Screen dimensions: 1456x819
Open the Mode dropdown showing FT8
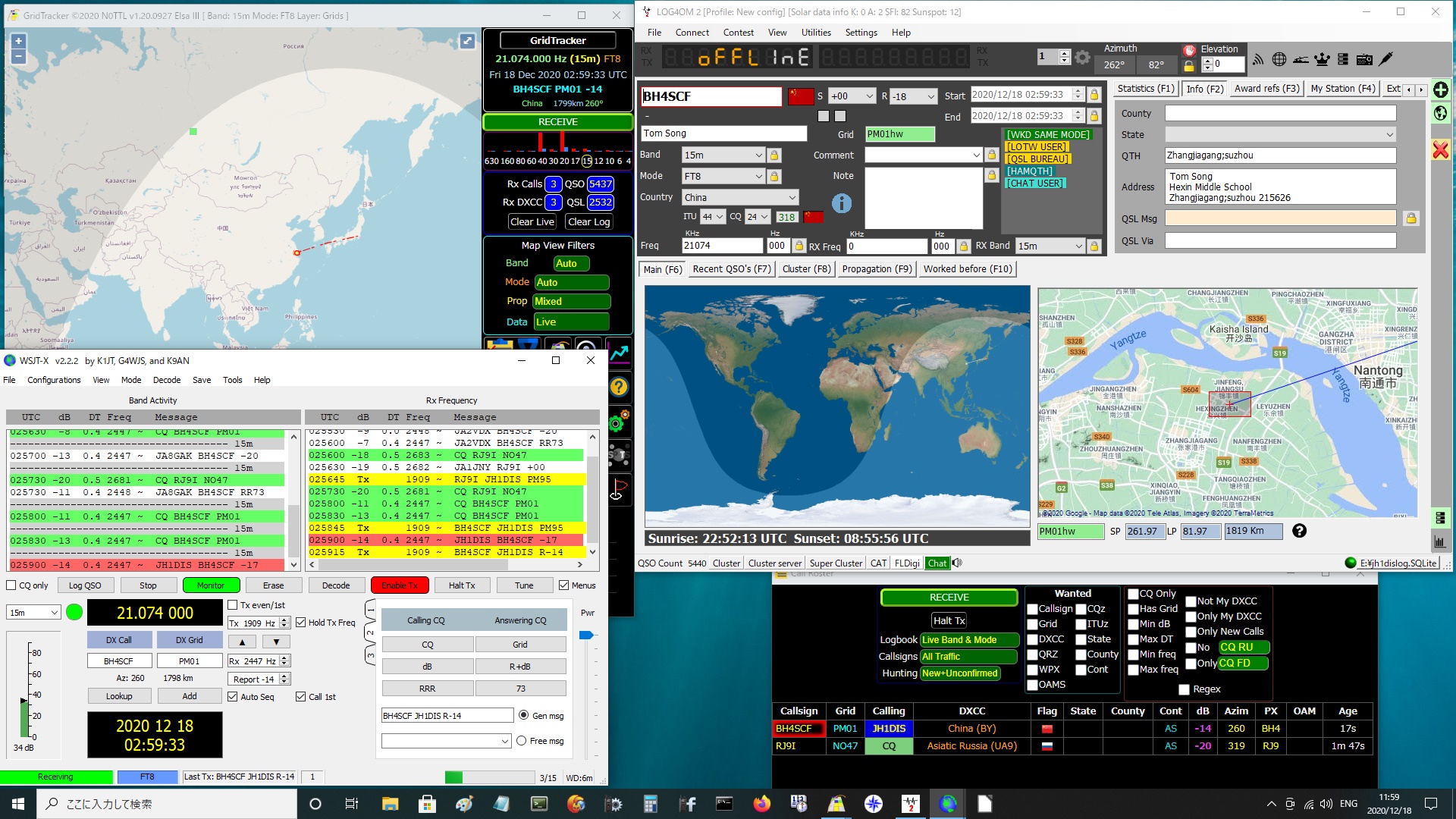[759, 175]
